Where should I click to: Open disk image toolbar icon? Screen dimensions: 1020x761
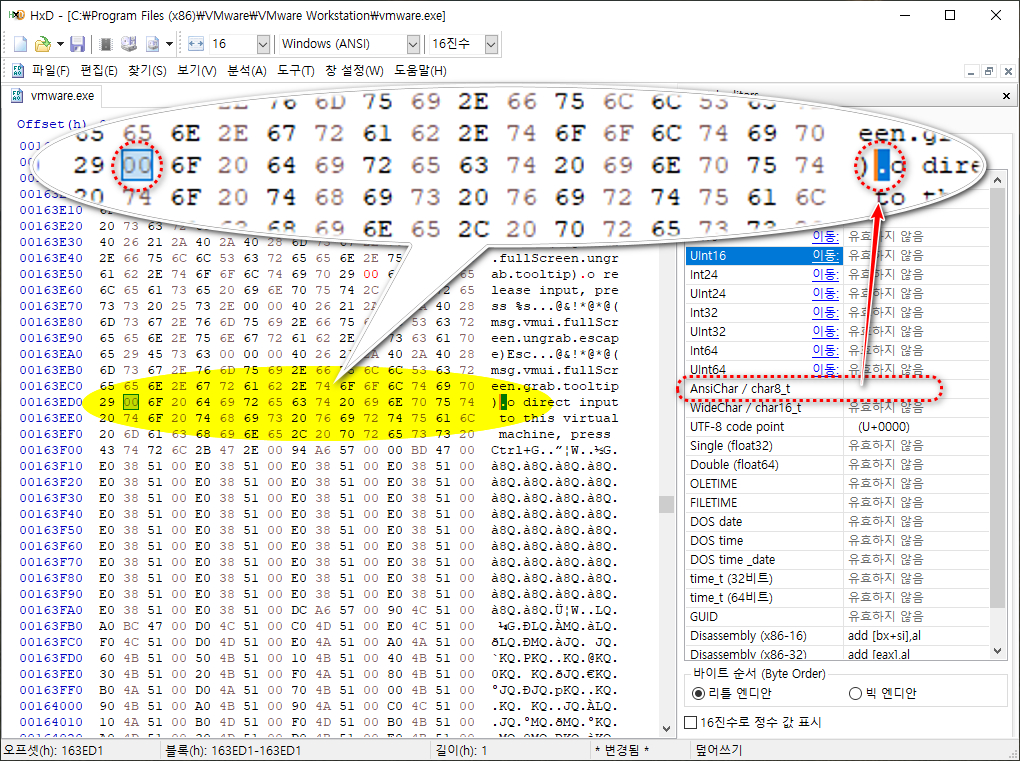[153, 44]
